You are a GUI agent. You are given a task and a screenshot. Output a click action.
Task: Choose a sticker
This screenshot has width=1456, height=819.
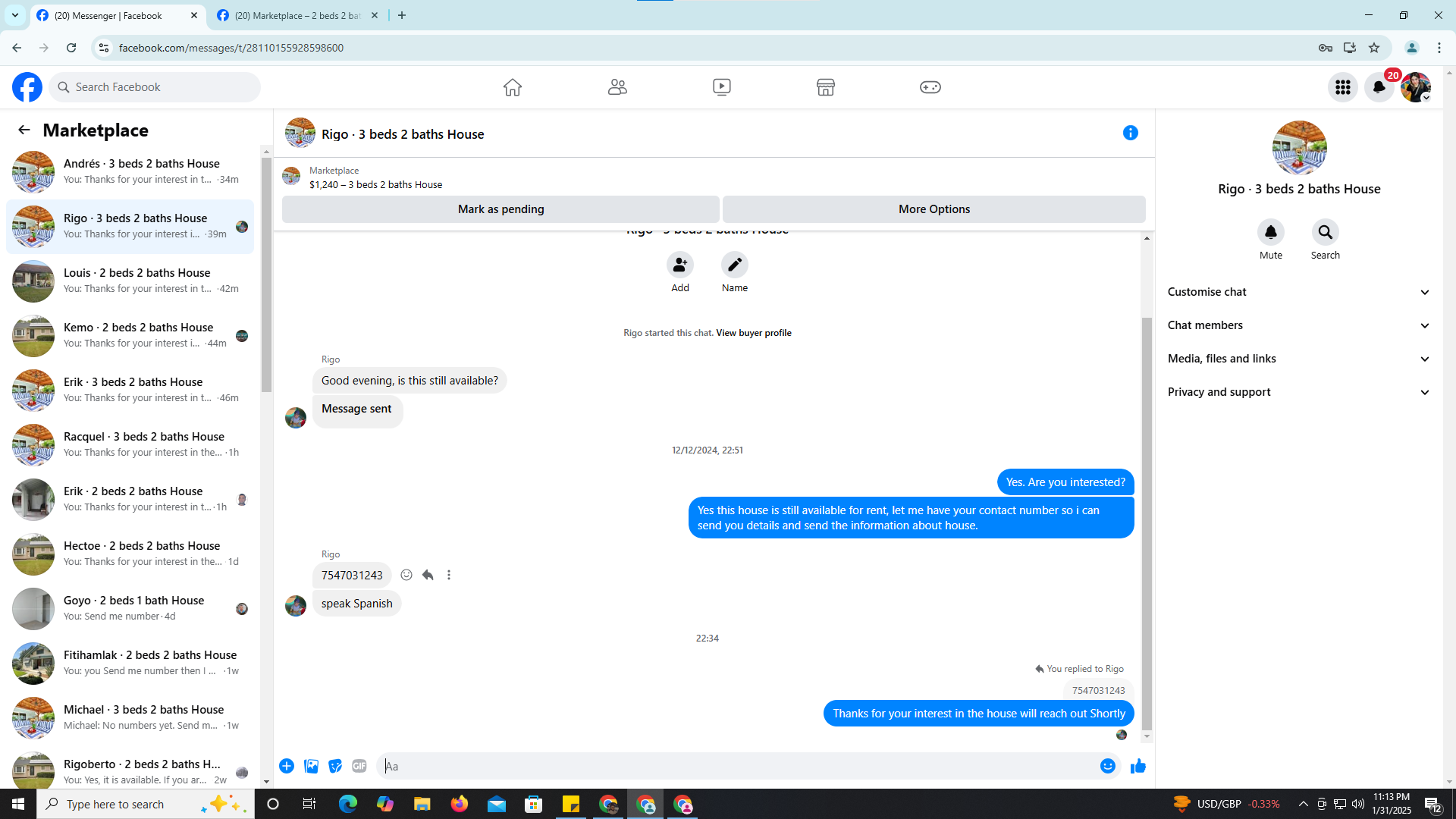(335, 767)
